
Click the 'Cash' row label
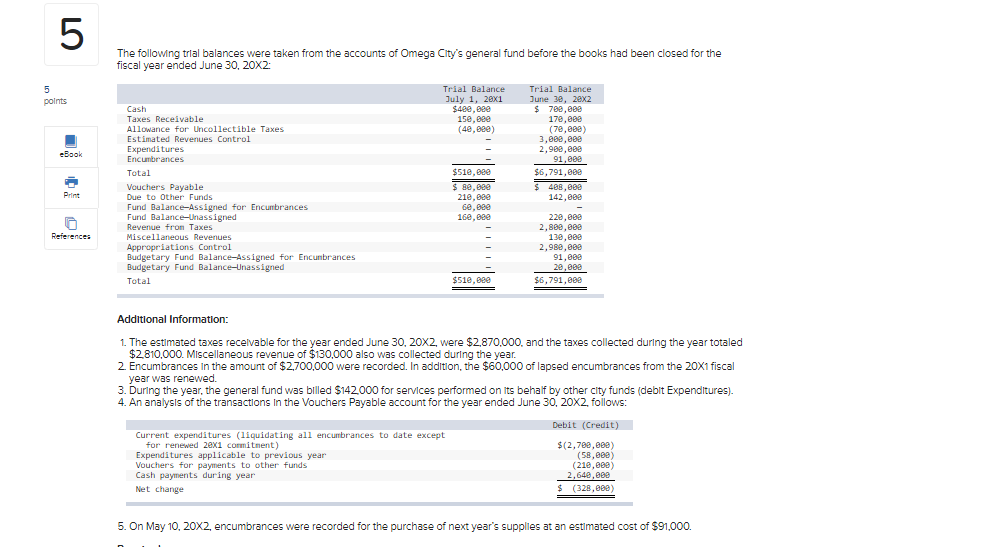(136, 109)
